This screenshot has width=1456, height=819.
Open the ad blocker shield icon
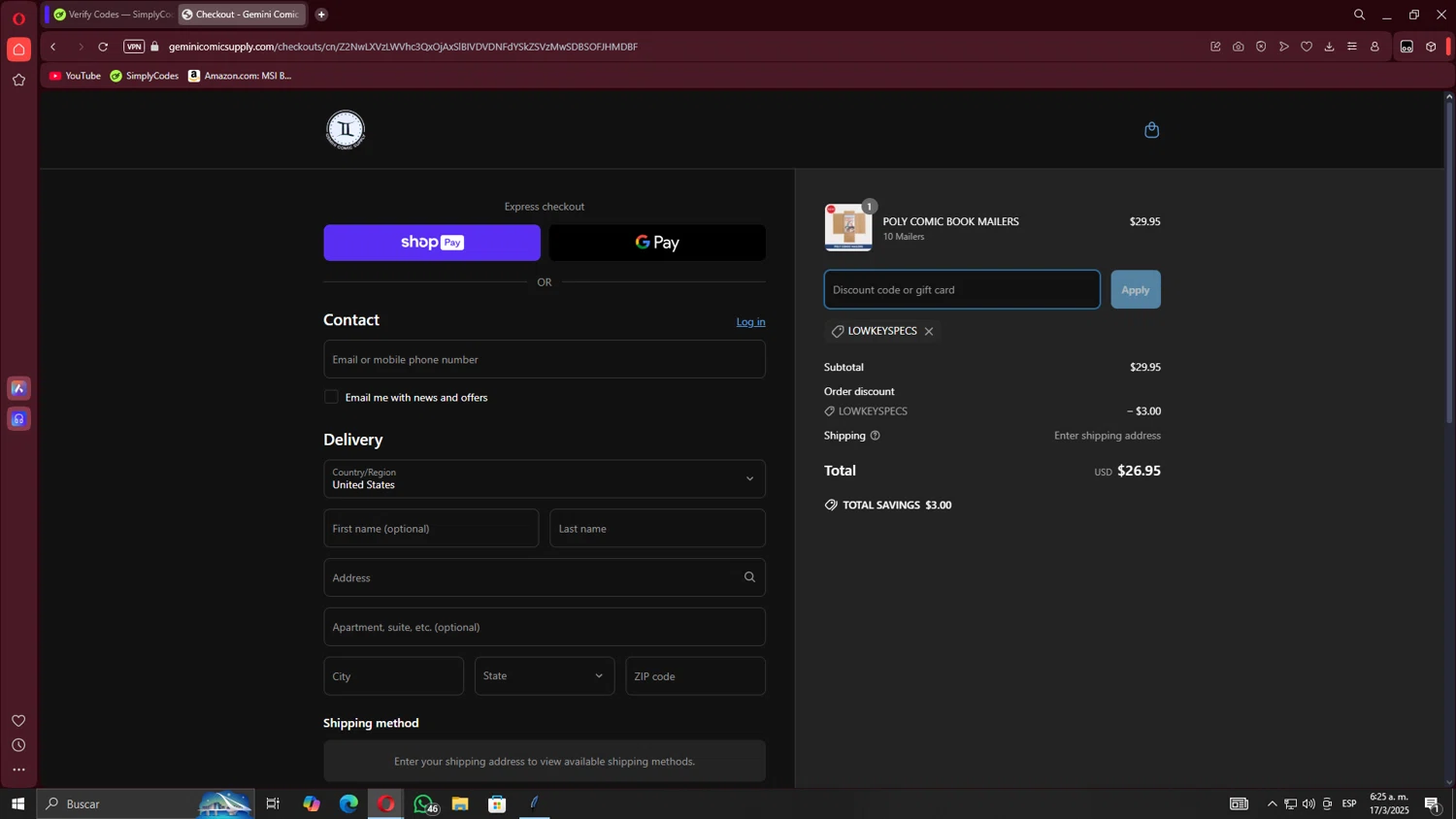point(1261,47)
